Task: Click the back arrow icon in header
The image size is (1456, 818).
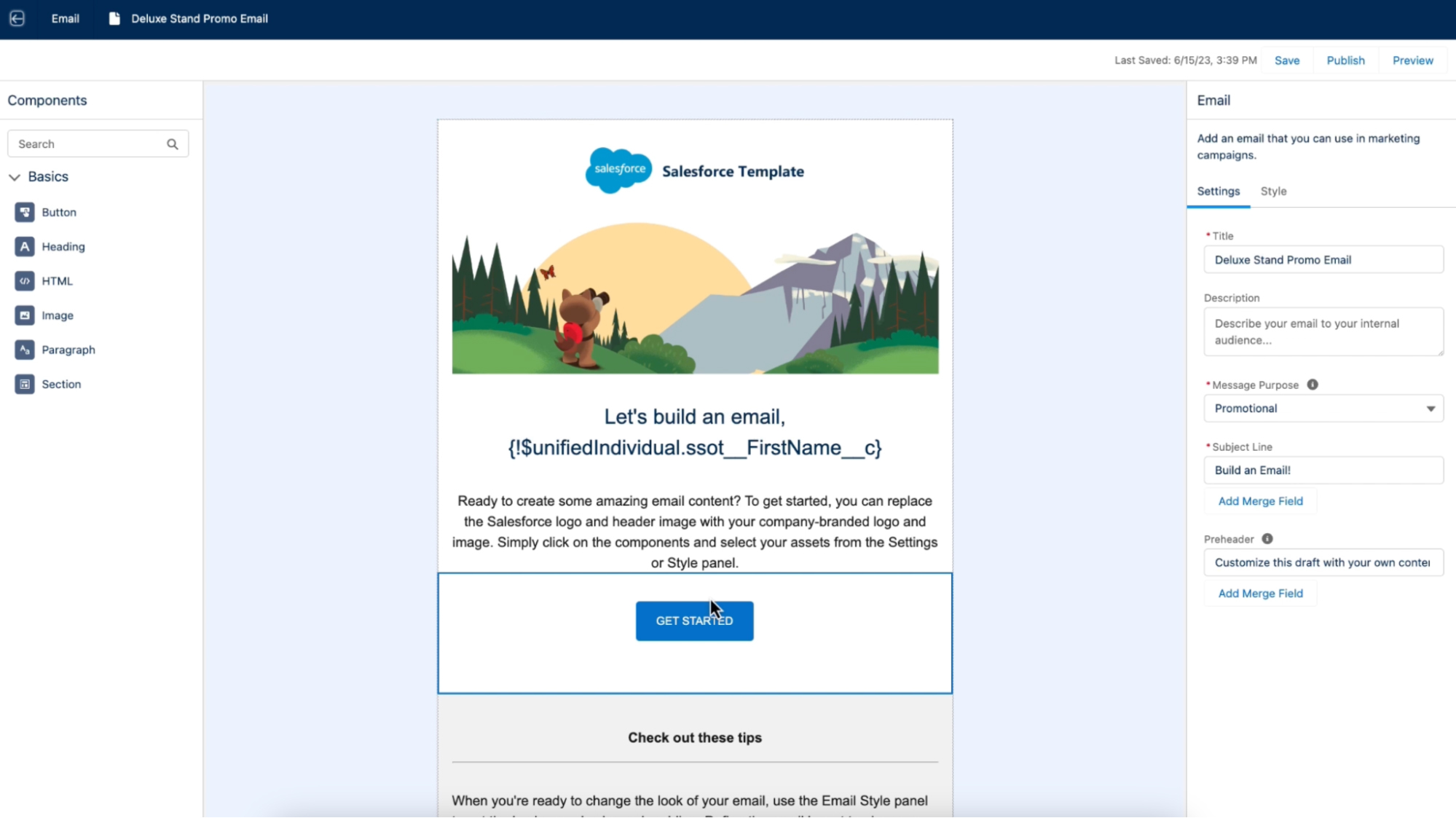Action: (x=17, y=18)
